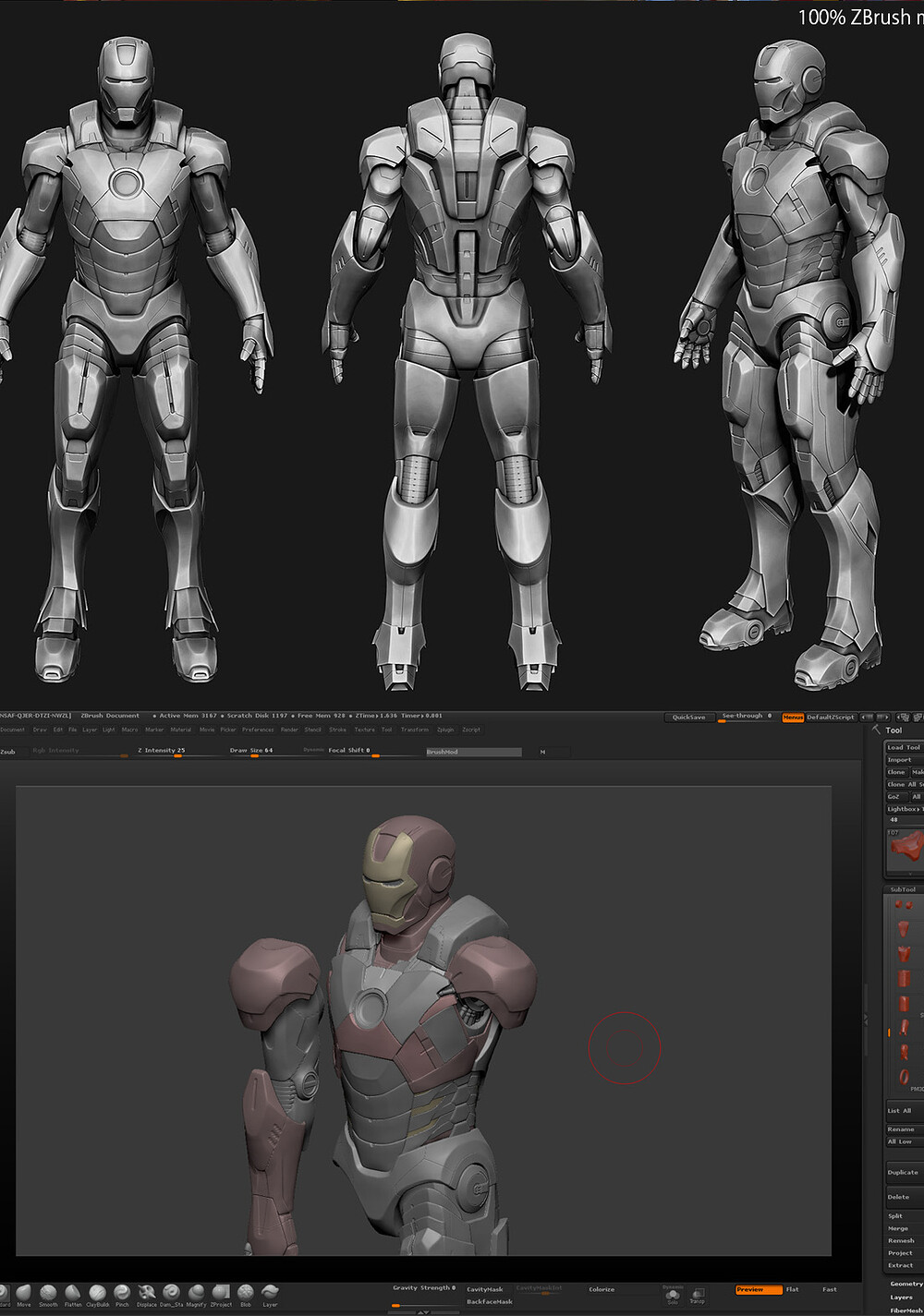Click the Transp transparency icon

pyautogui.click(x=697, y=1296)
